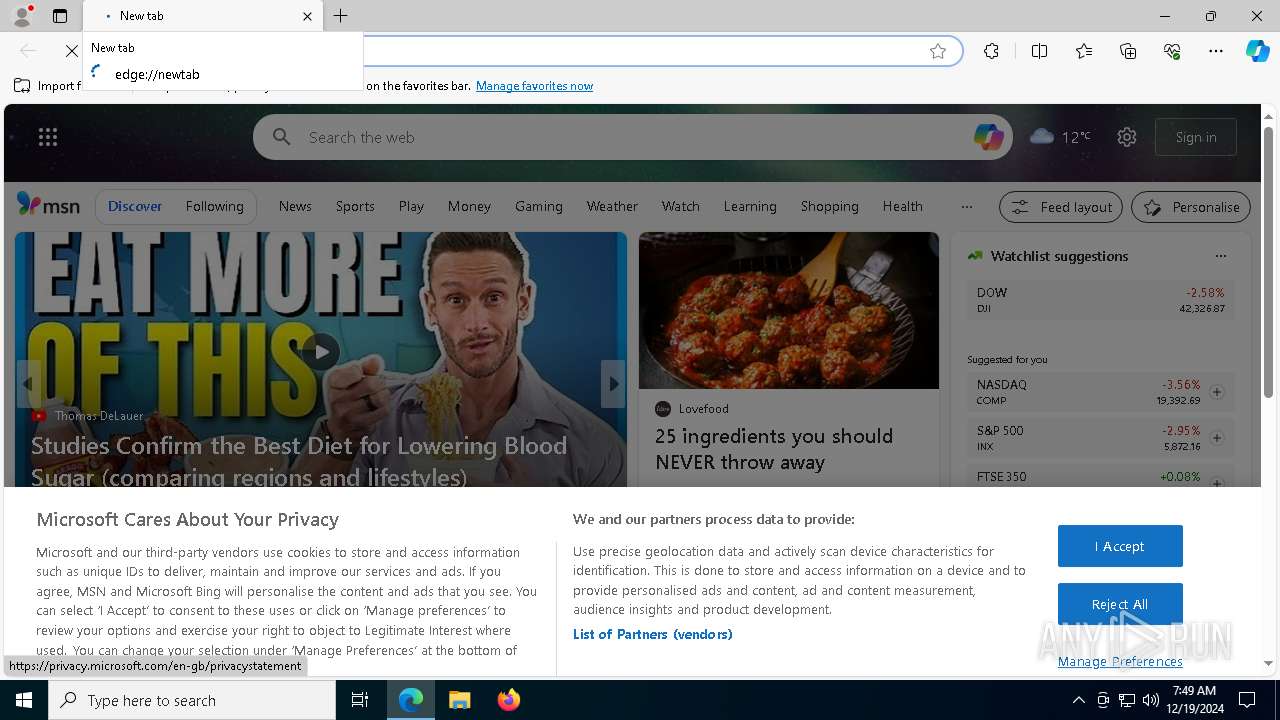1280x720 pixels.
Task: Click the Reject All button
Action: pos(1120,604)
